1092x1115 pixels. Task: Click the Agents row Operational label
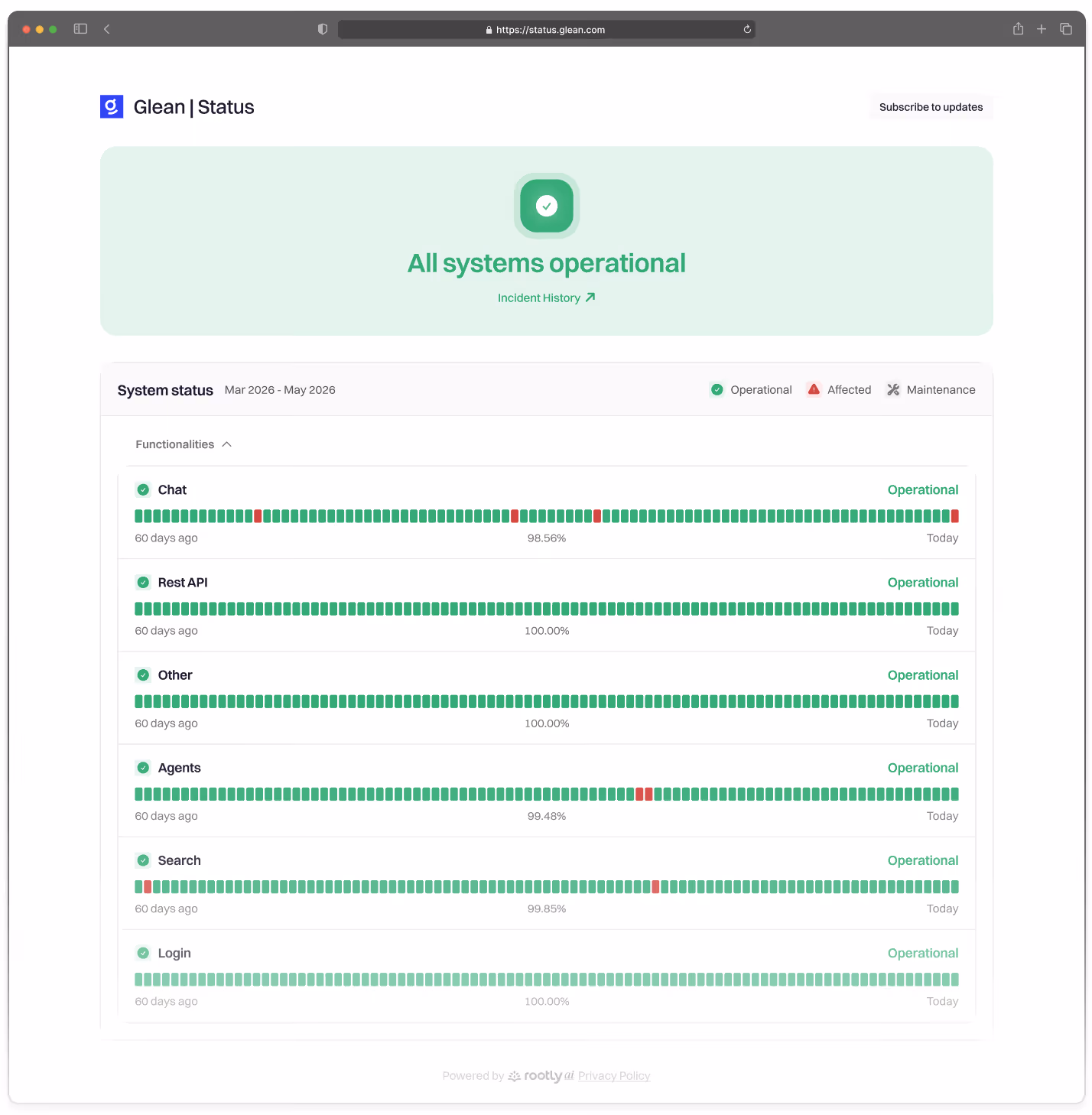click(x=922, y=768)
